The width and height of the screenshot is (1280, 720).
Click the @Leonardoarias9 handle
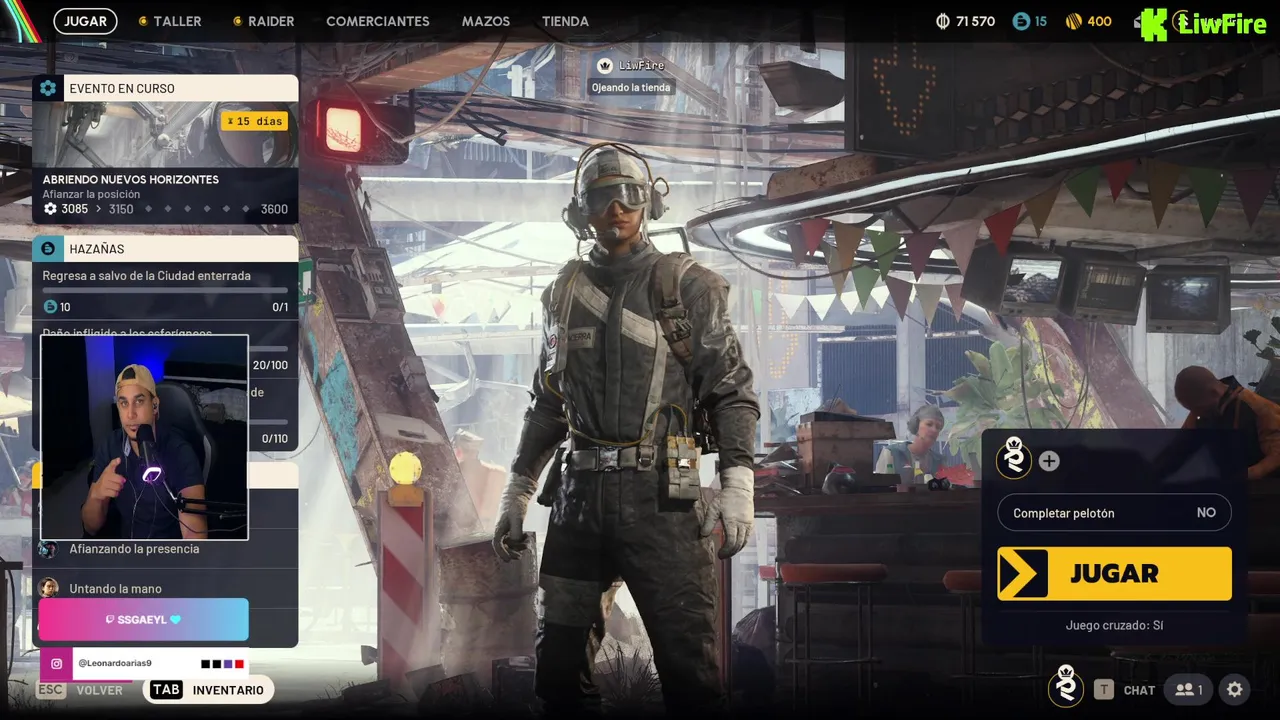(115, 664)
